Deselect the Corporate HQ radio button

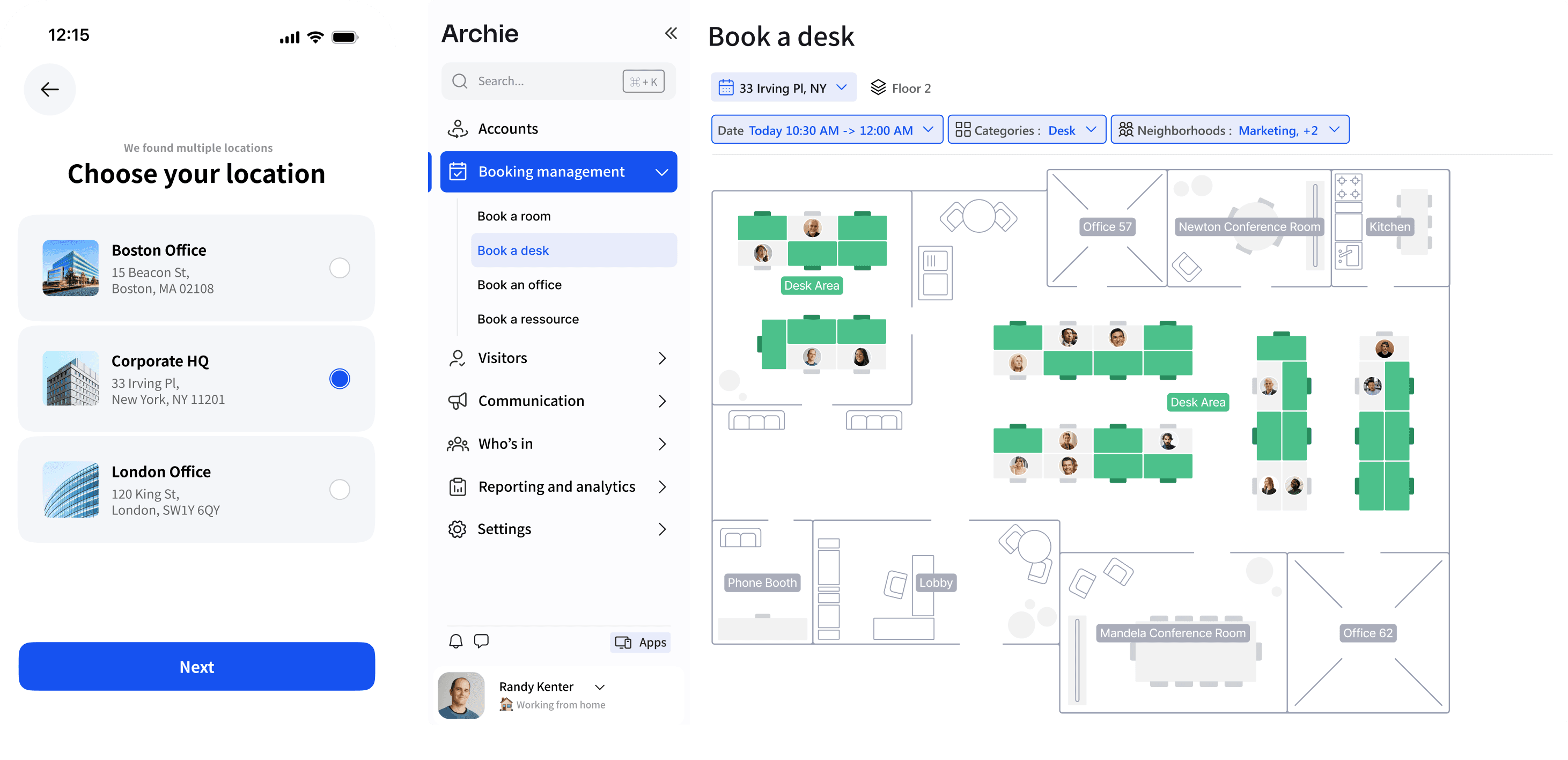pos(339,379)
